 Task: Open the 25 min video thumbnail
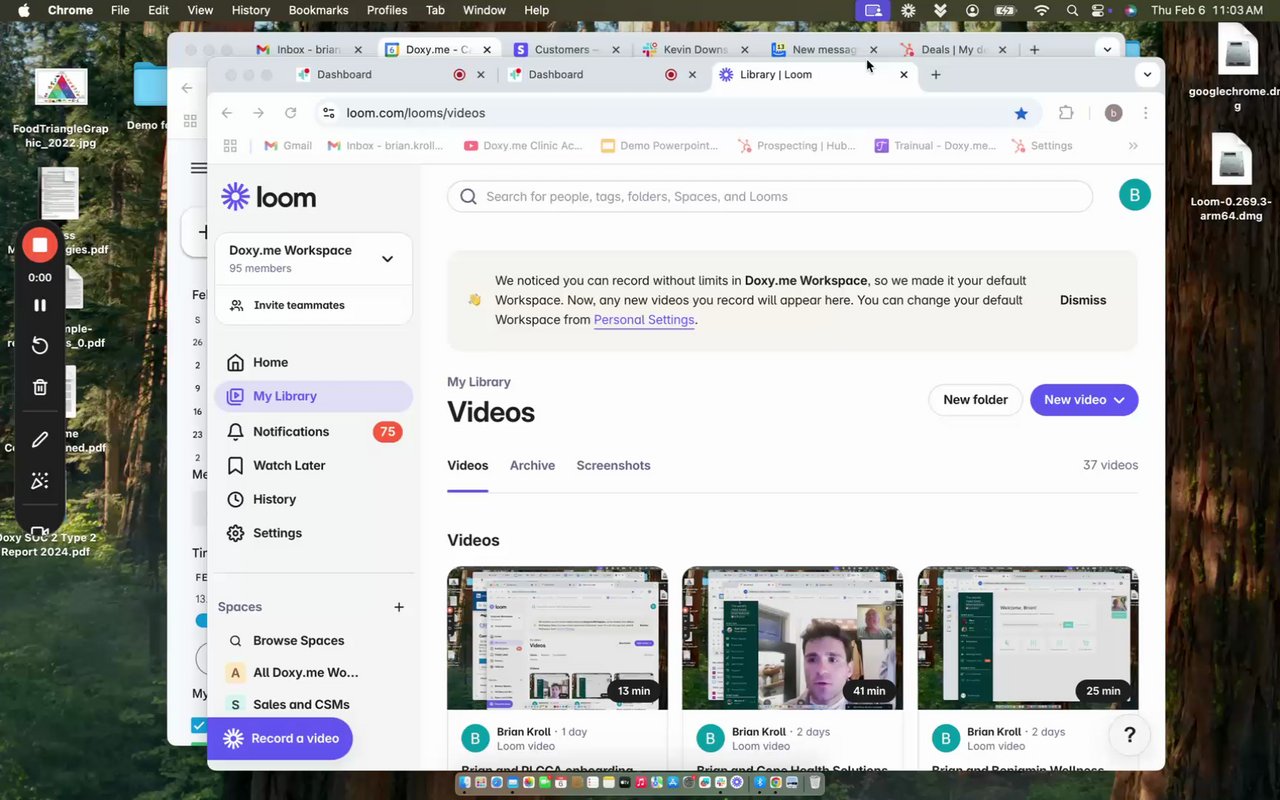(x=1028, y=638)
